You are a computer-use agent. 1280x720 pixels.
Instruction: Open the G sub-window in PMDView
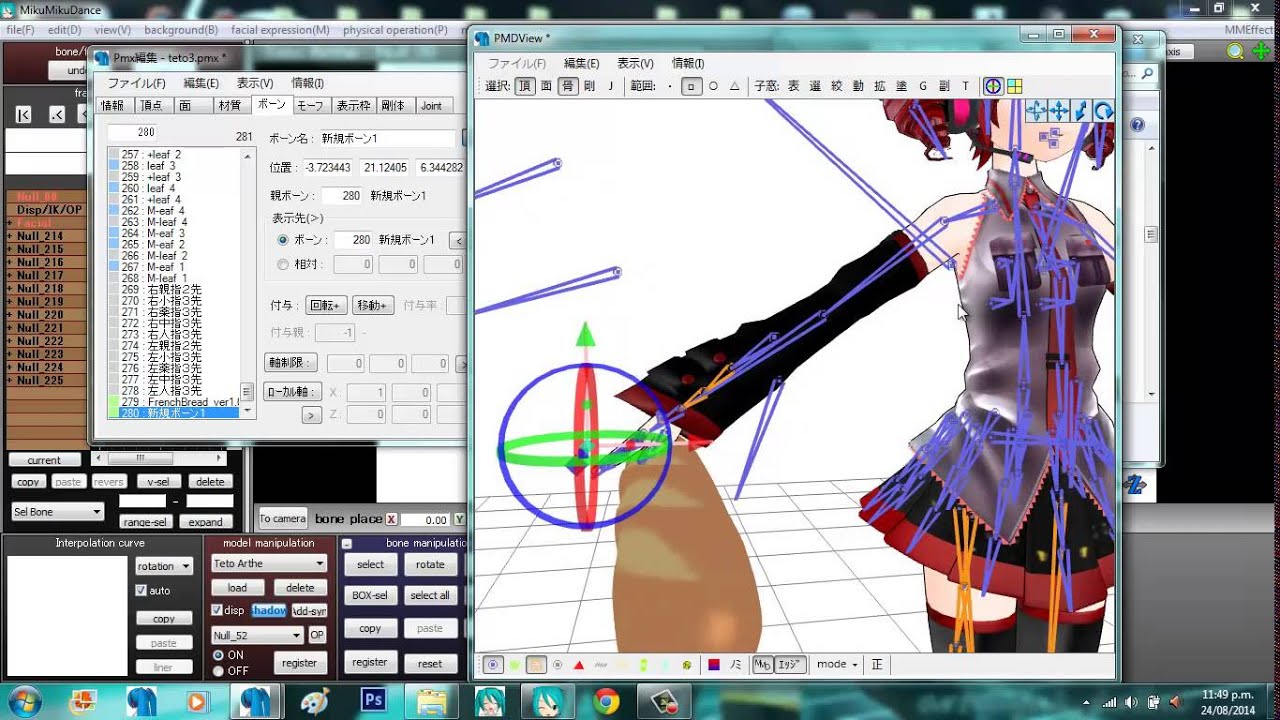coord(923,86)
